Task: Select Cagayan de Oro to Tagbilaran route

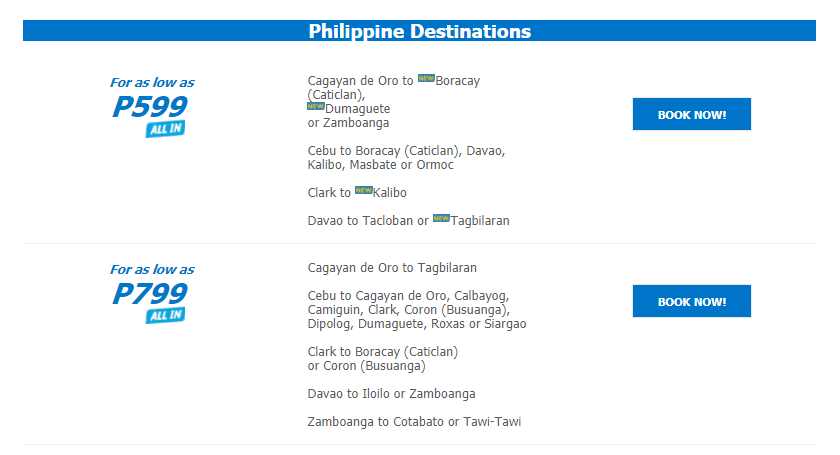Action: click(x=392, y=267)
